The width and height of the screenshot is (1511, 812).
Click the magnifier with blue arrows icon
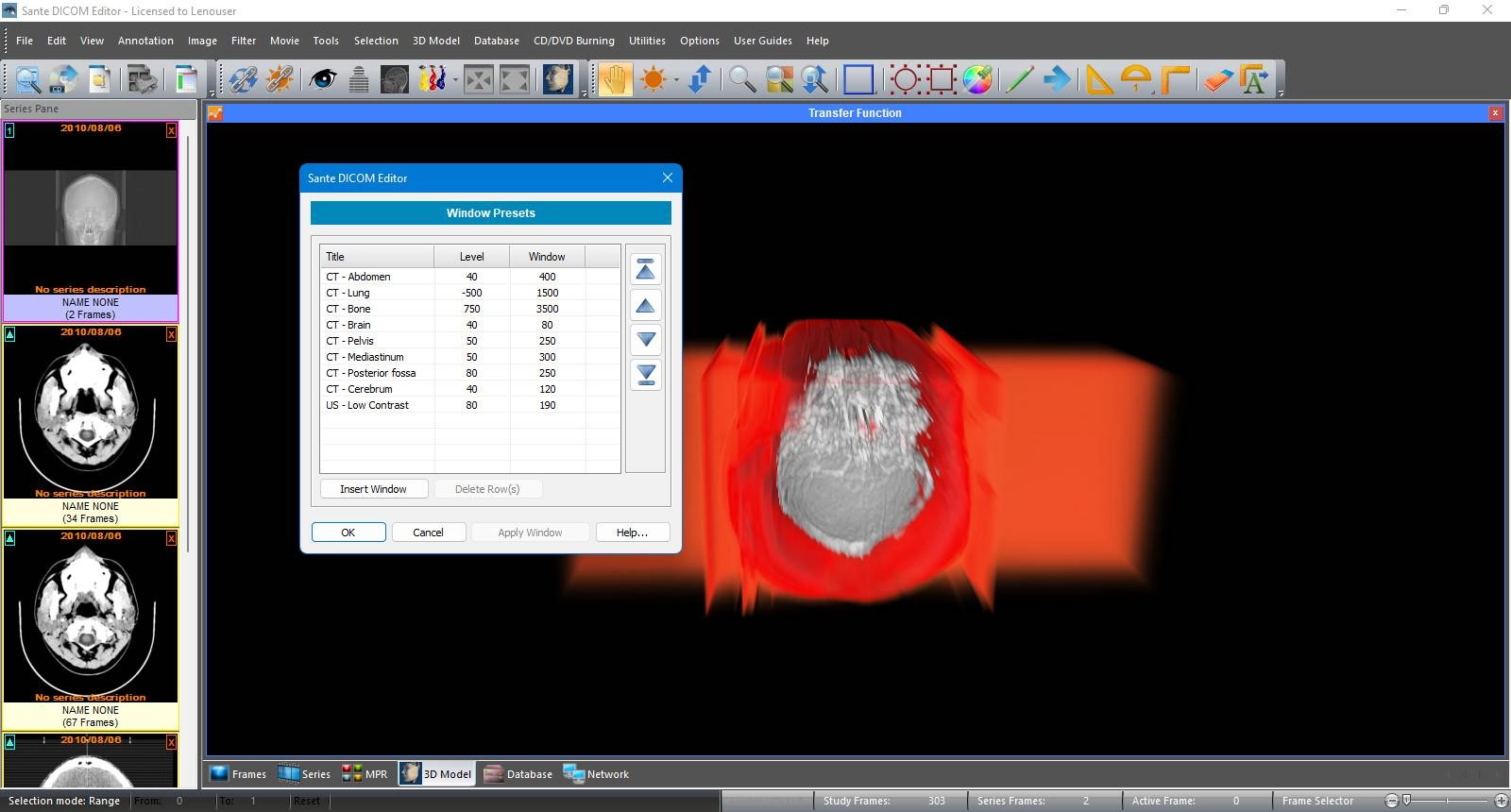[x=815, y=79]
